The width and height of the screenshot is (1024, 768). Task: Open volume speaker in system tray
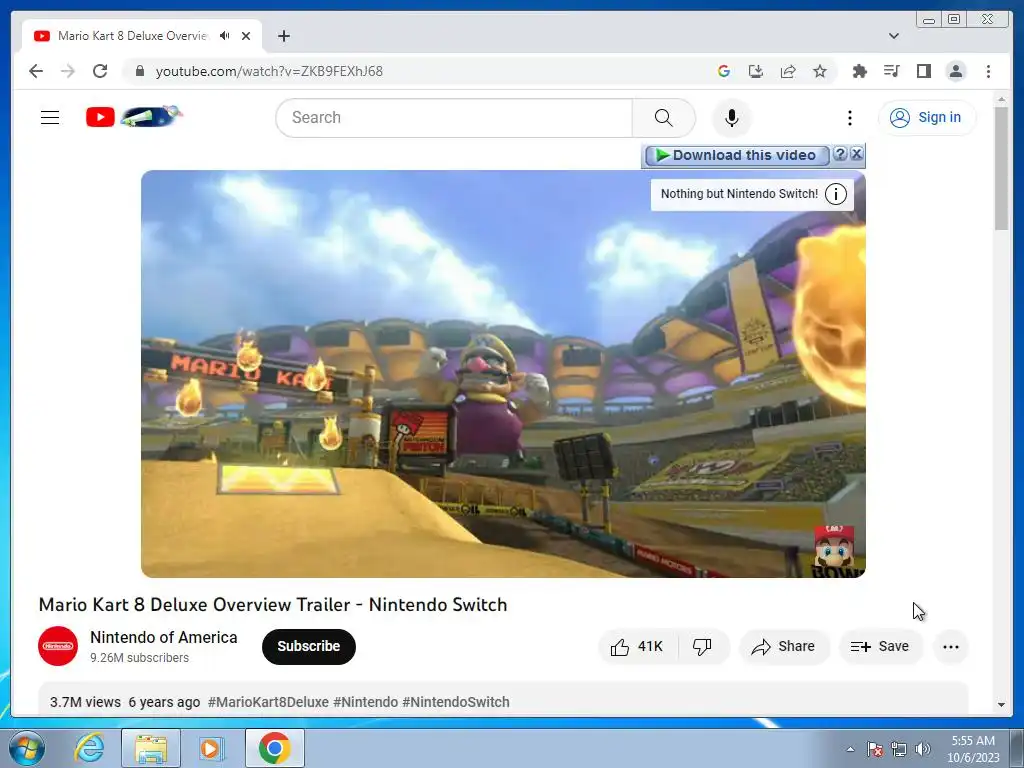point(922,749)
